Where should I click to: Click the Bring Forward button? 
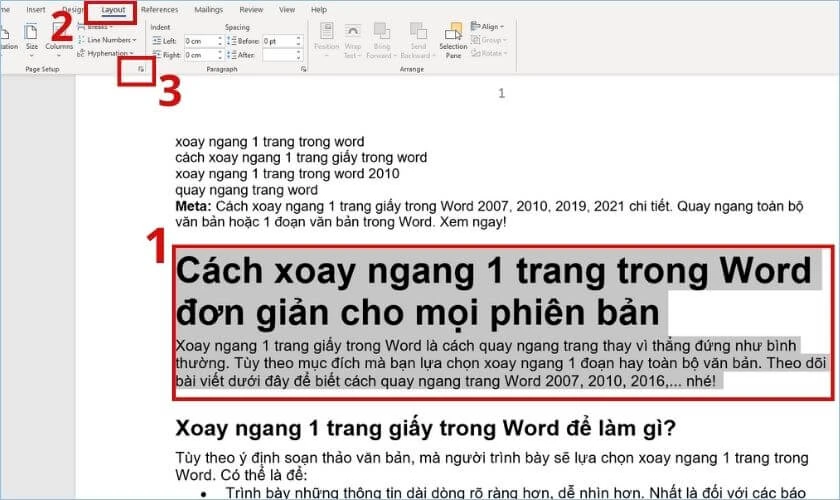tap(381, 40)
